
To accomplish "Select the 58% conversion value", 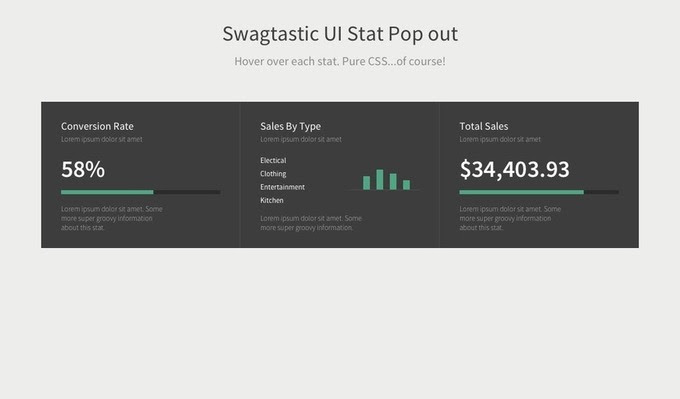I will pos(83,169).
